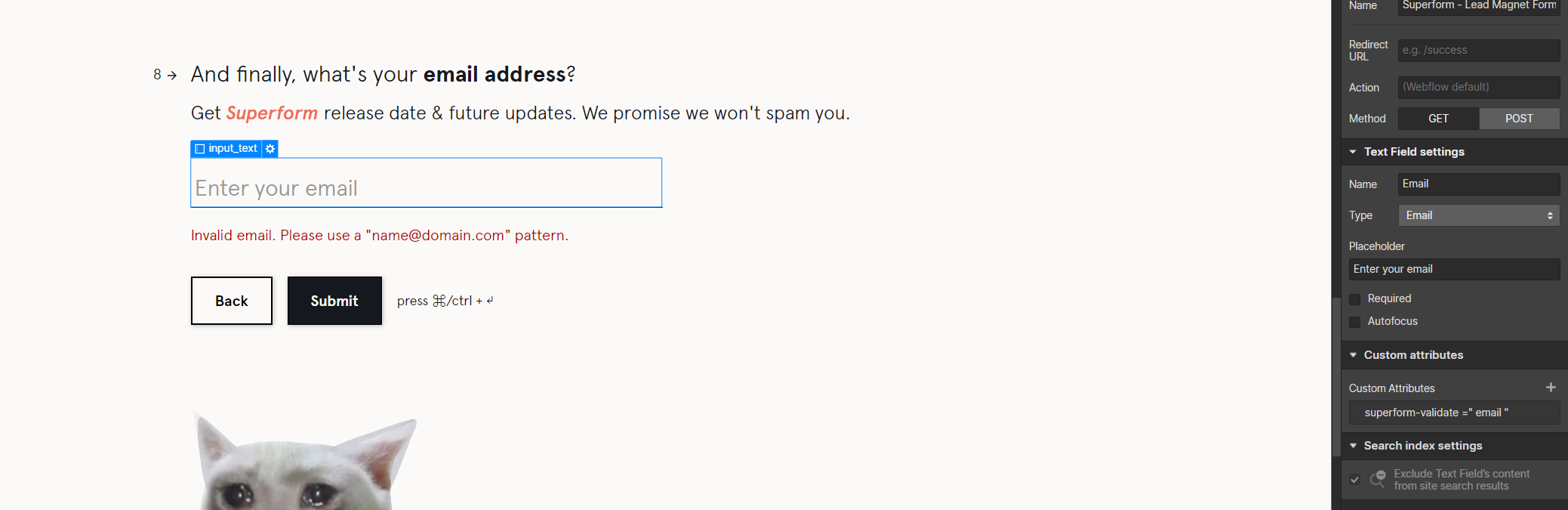Select the POST method option
The image size is (1568, 510).
coord(1519,119)
